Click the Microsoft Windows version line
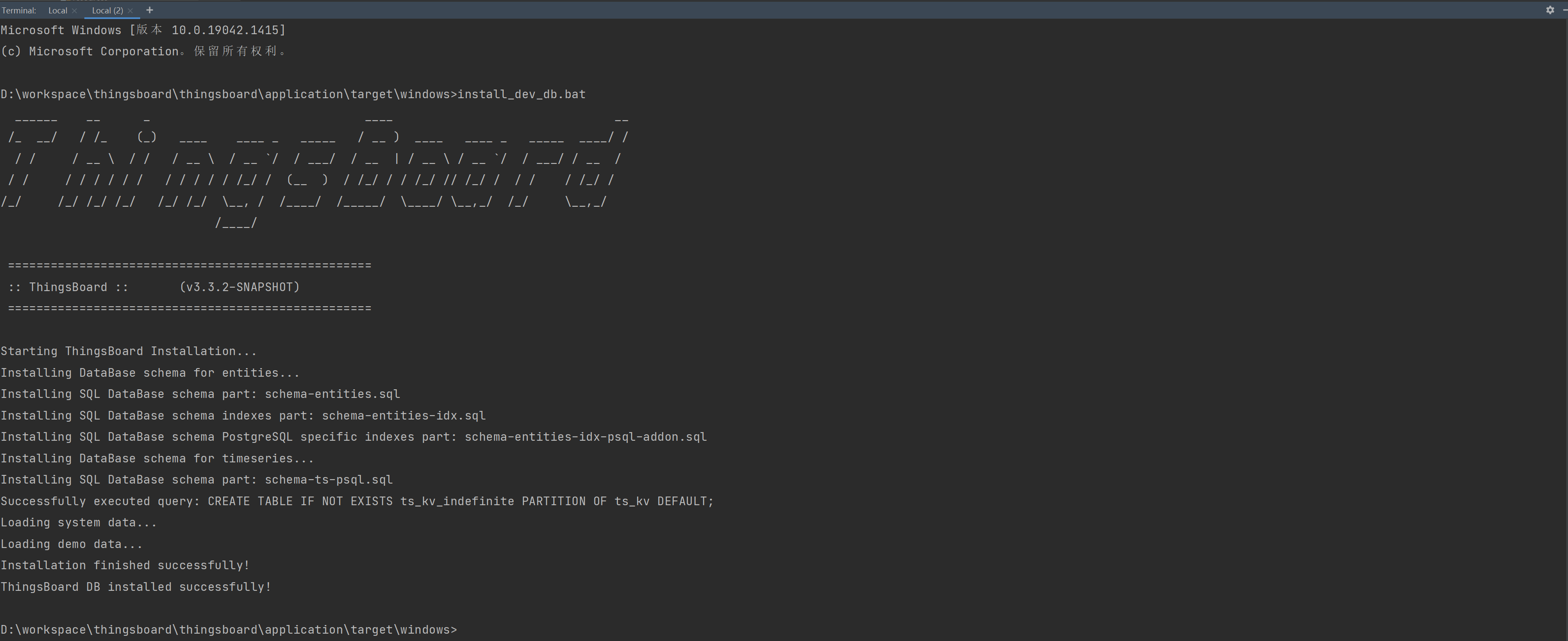The image size is (1568, 641). pos(143,30)
